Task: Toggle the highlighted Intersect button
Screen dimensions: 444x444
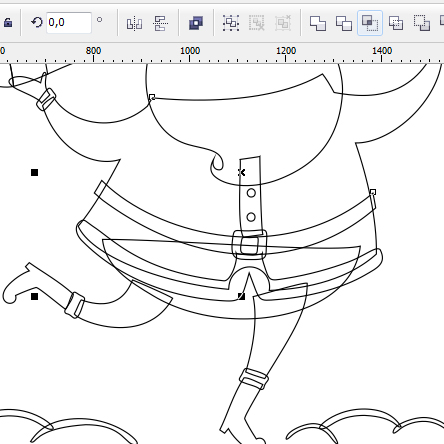Action: click(370, 23)
